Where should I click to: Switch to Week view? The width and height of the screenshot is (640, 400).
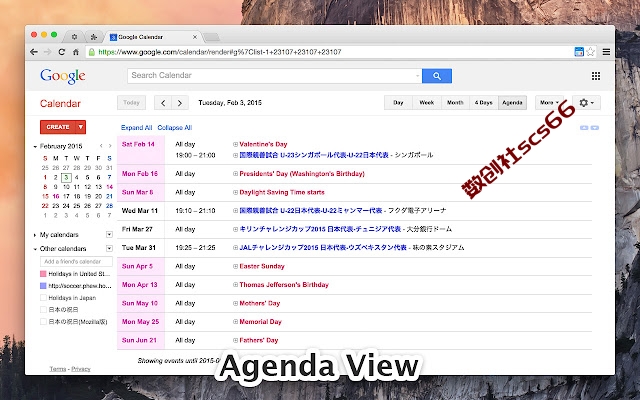[x=427, y=103]
